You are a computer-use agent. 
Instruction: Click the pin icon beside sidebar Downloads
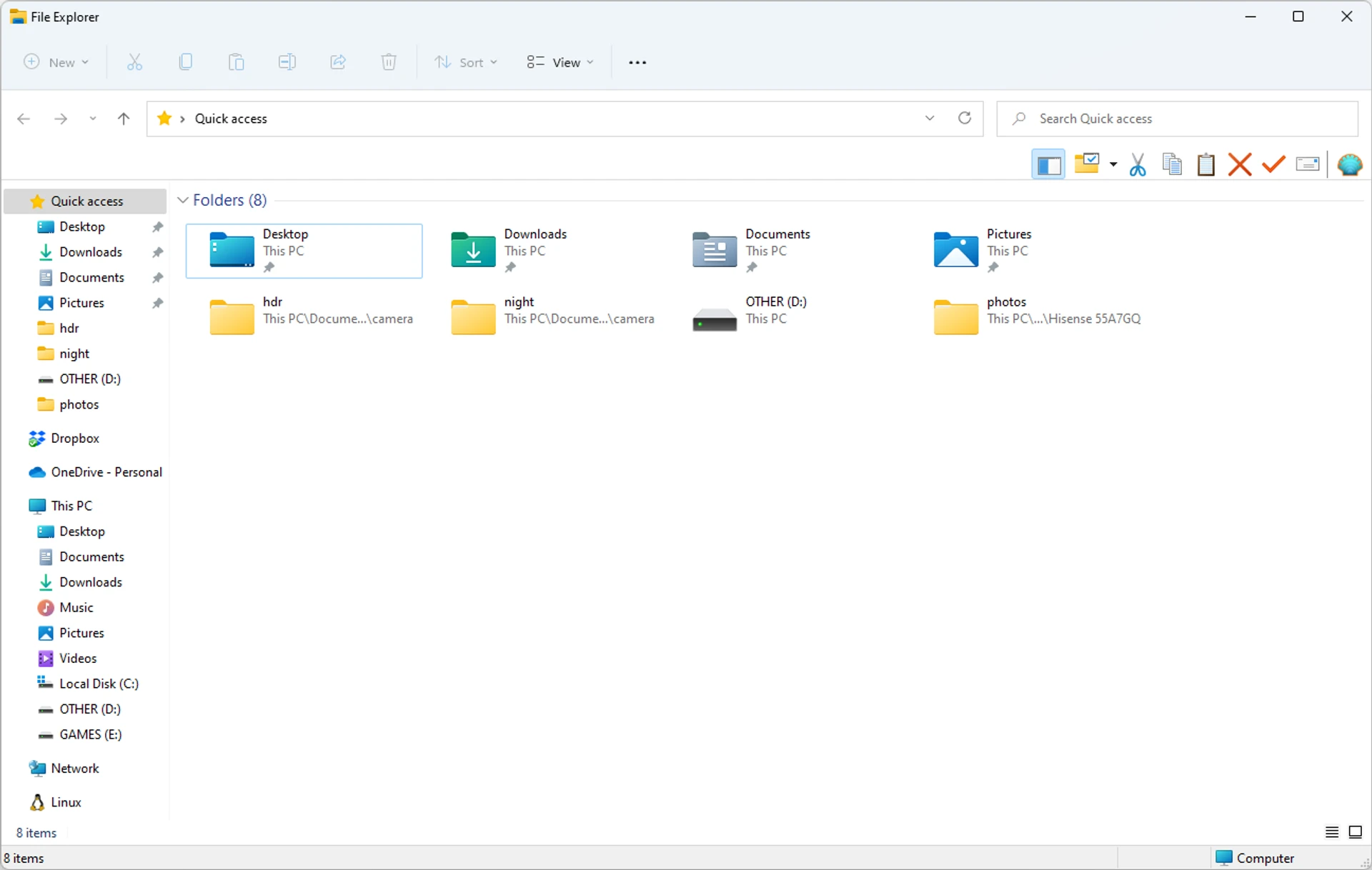(x=158, y=253)
